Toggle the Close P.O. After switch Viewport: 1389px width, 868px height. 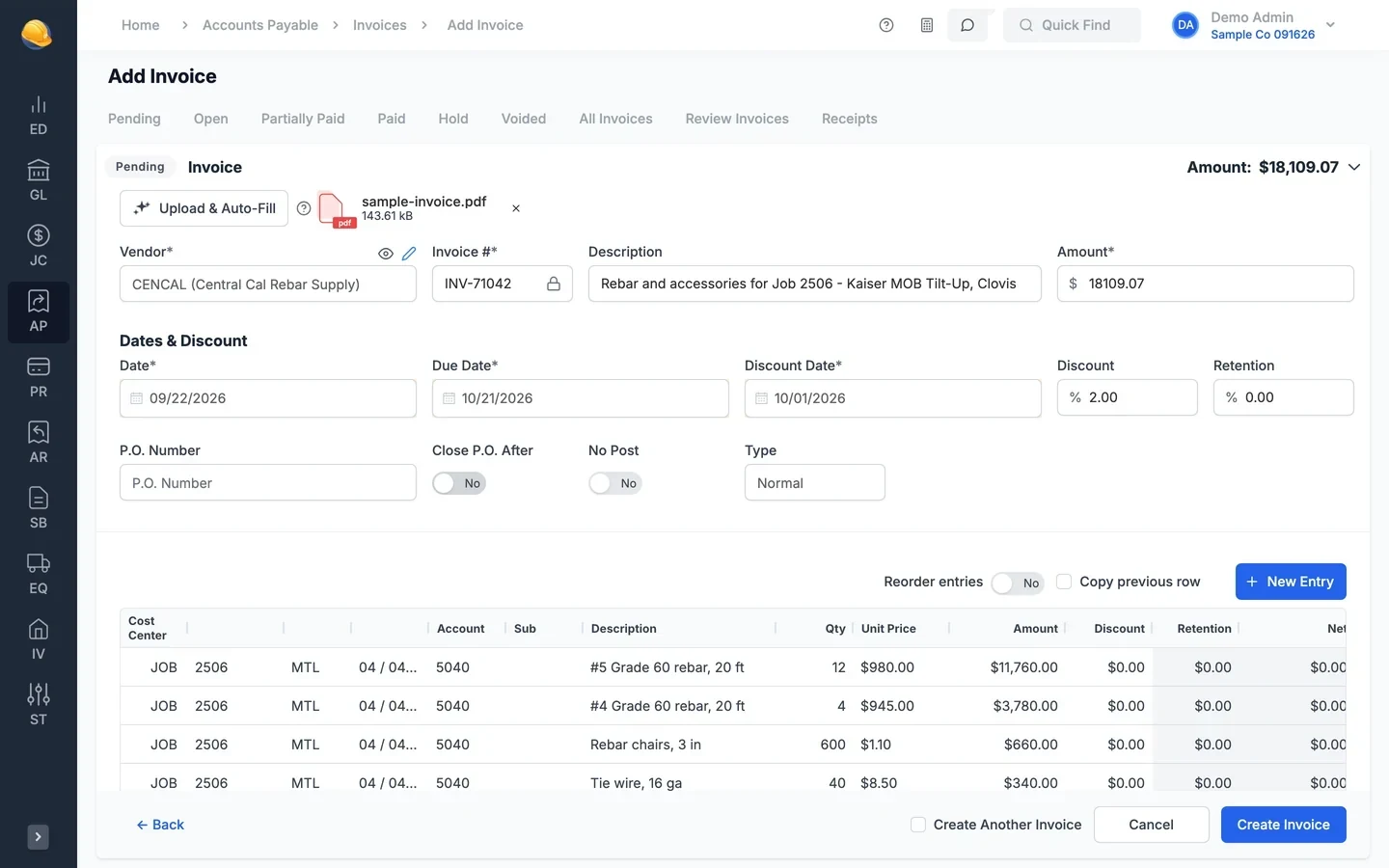459,483
